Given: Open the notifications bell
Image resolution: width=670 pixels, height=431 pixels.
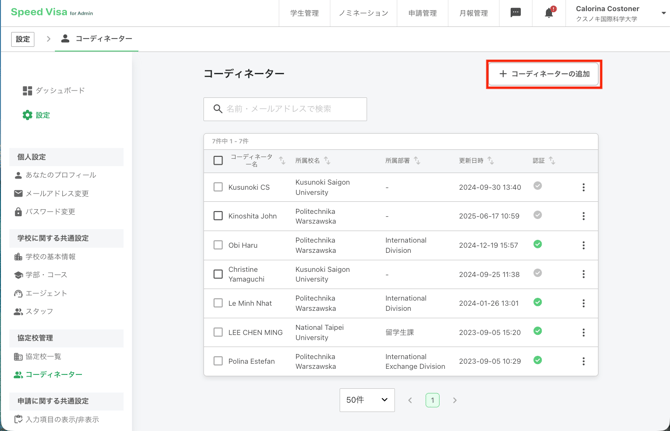Looking at the screenshot, I should pos(549,13).
